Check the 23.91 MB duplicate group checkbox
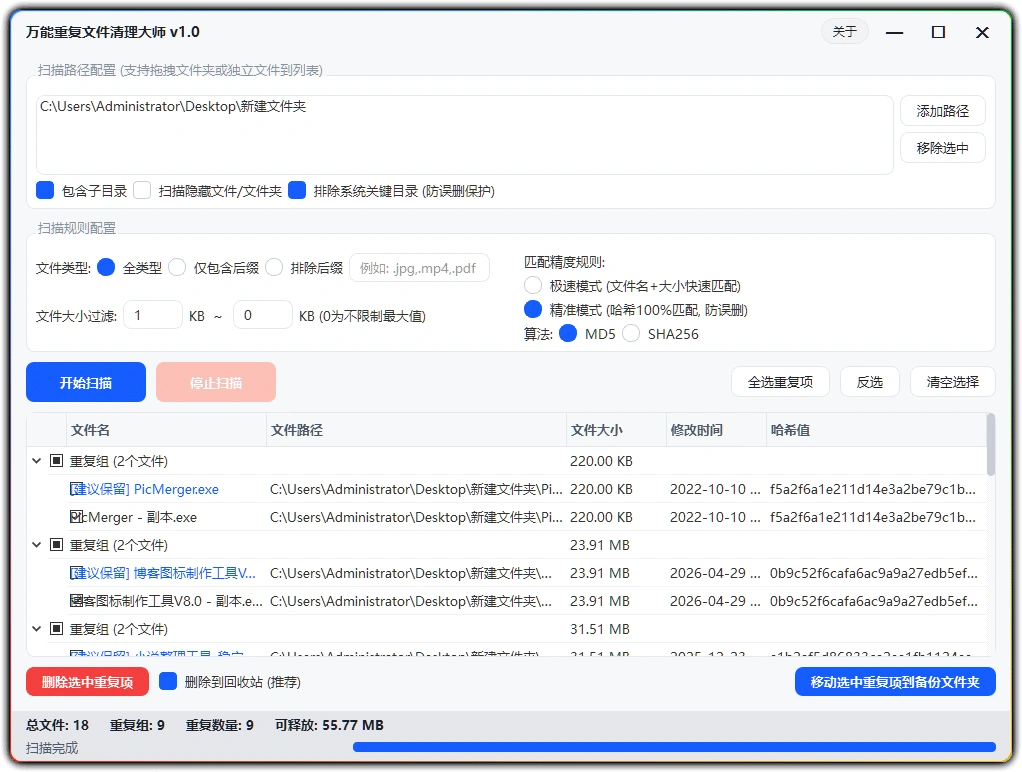The image size is (1022, 772). click(57, 544)
